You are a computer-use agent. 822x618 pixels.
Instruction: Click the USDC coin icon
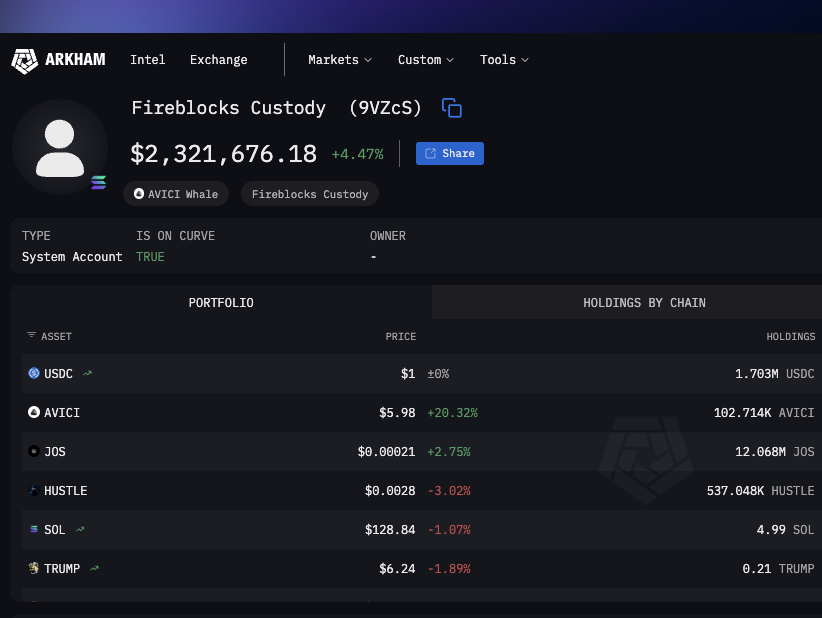[x=34, y=373]
